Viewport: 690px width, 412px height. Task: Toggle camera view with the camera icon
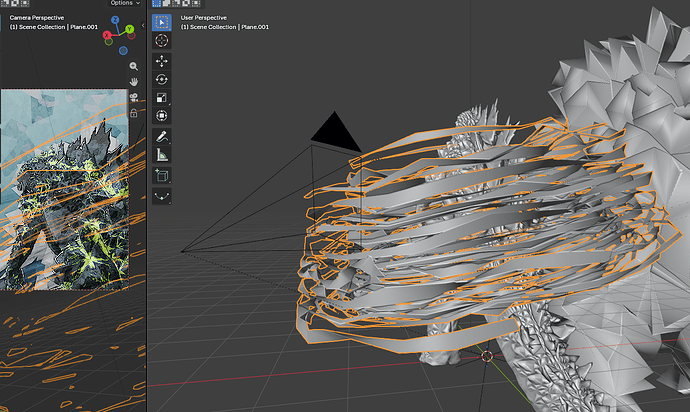coord(134,97)
